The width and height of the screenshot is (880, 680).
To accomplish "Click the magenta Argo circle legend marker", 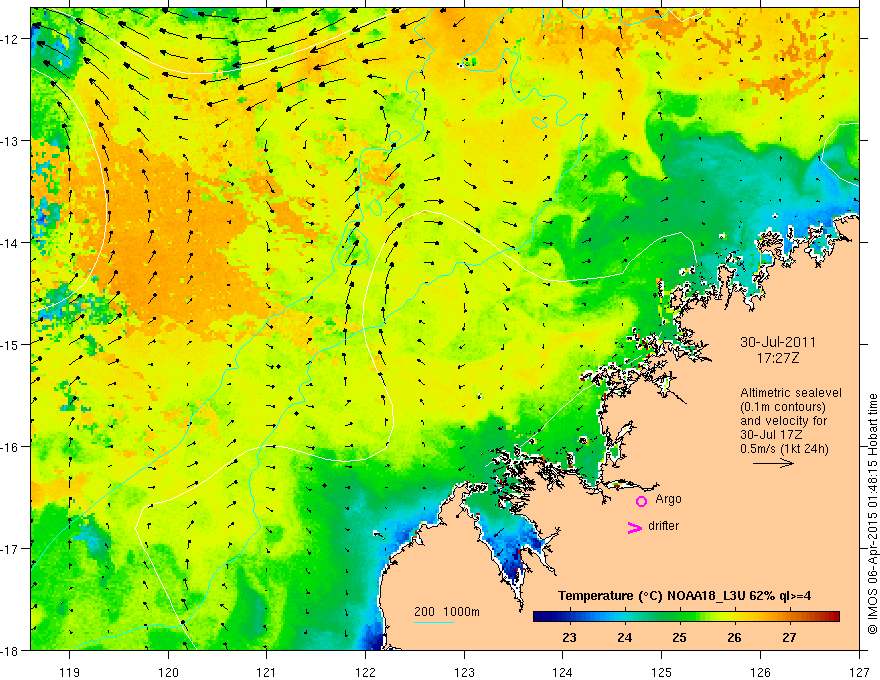I will (641, 501).
